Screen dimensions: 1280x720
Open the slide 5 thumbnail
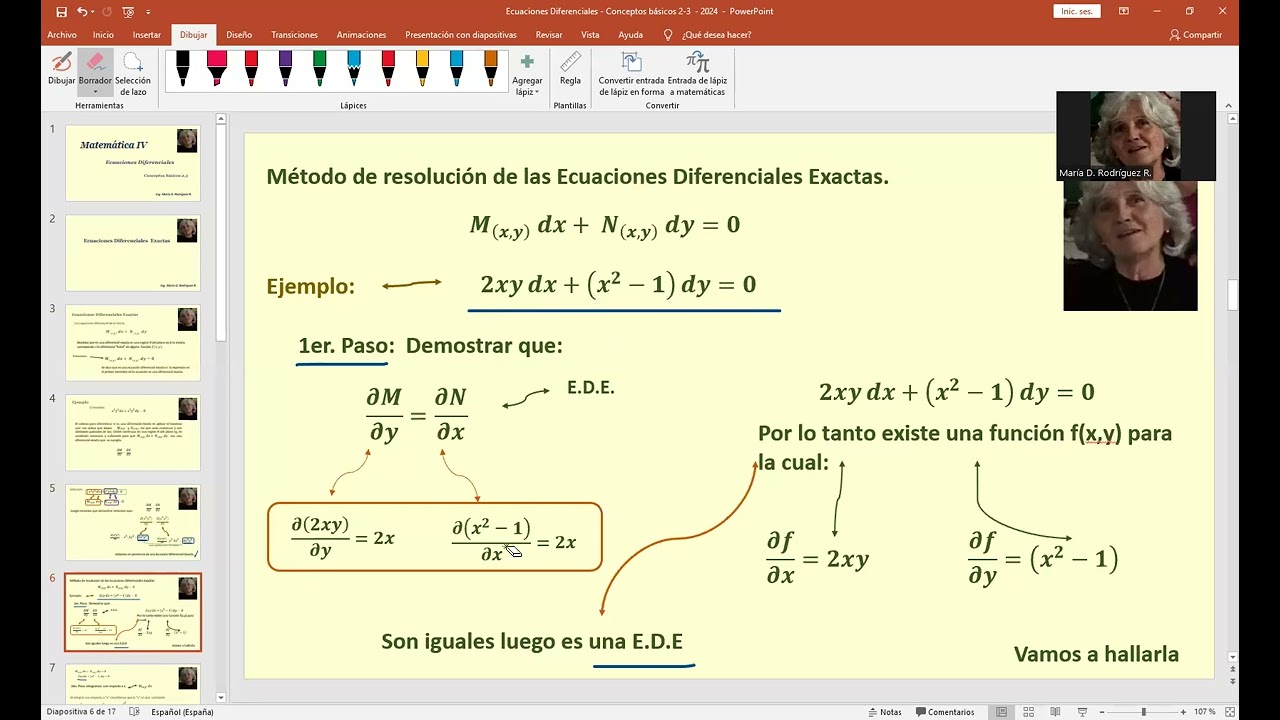coord(133,522)
